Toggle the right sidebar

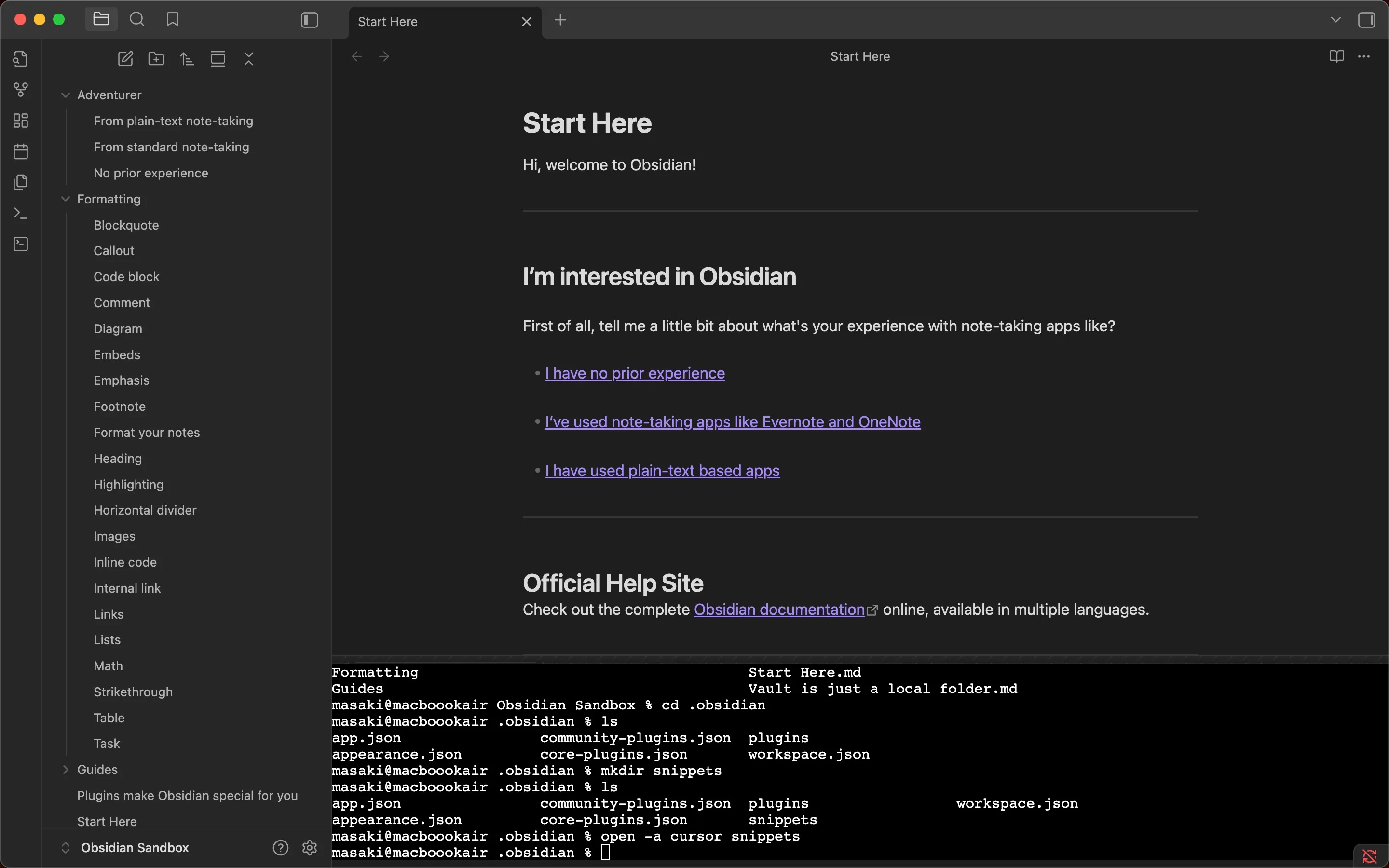point(1366,21)
